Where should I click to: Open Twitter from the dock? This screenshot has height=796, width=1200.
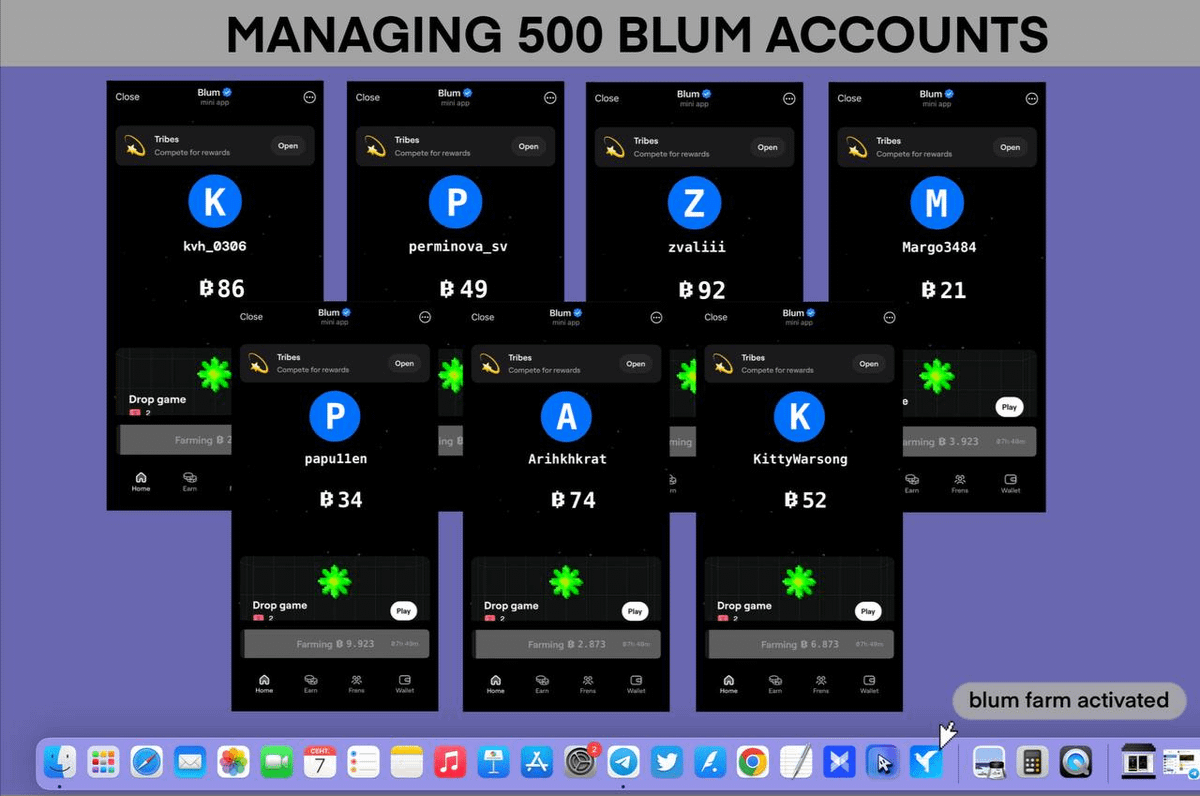[667, 763]
